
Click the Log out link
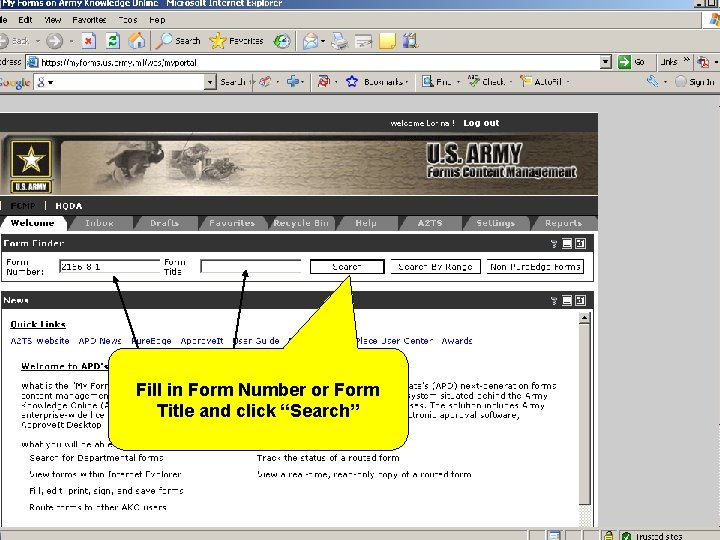pos(481,123)
